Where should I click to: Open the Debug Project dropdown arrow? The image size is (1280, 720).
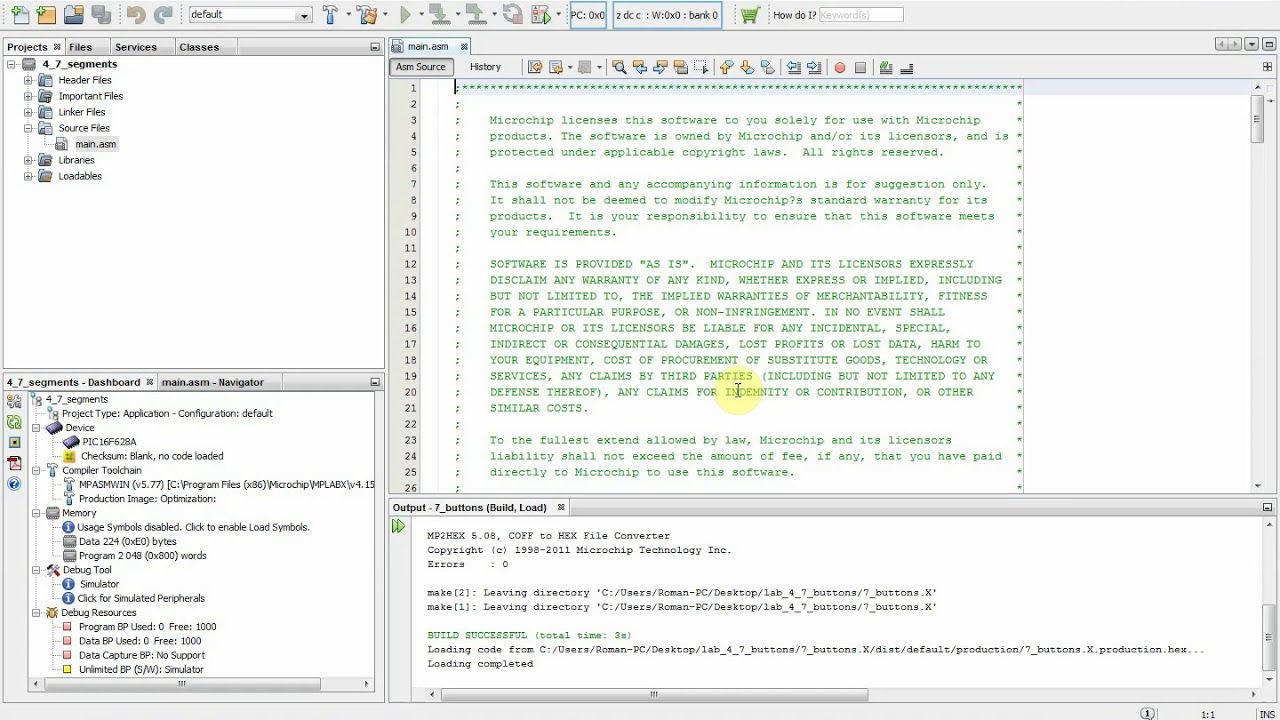coord(560,15)
